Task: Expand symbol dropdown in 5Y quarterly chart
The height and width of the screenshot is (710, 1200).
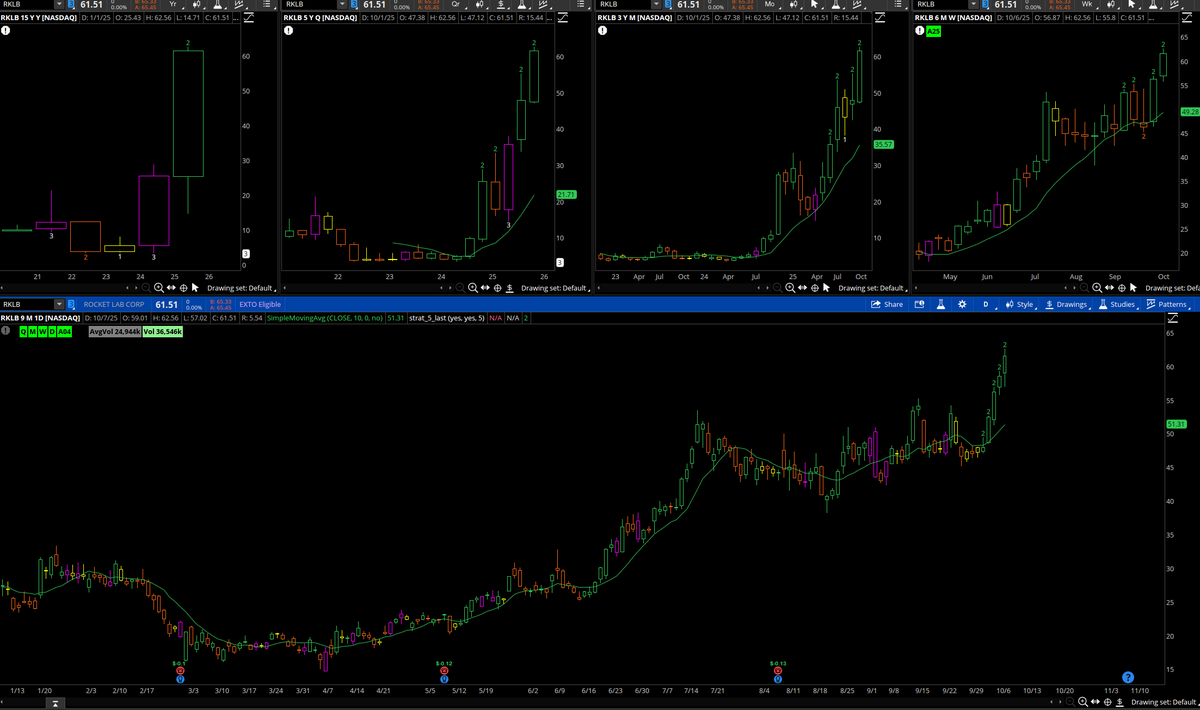Action: 343,4
